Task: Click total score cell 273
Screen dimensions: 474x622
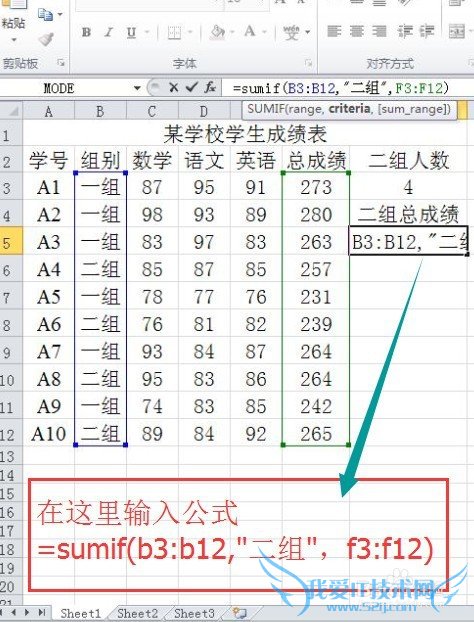Action: point(316,187)
